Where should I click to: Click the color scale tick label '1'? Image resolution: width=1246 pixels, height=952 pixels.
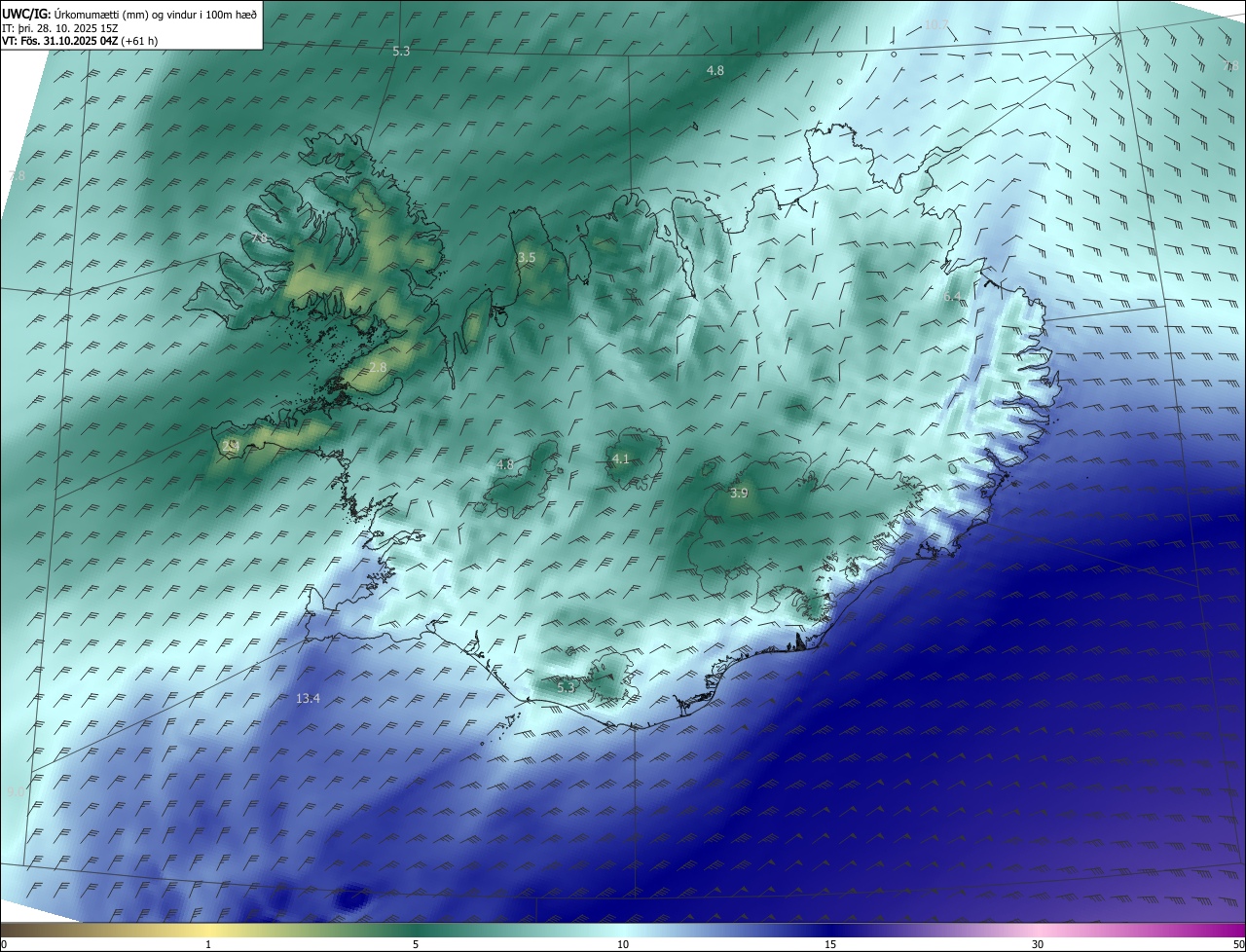pyautogui.click(x=208, y=944)
